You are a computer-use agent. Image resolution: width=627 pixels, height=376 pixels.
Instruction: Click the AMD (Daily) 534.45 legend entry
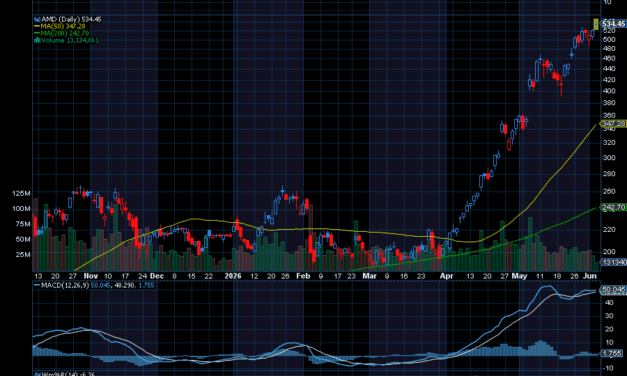pyautogui.click(x=71, y=19)
